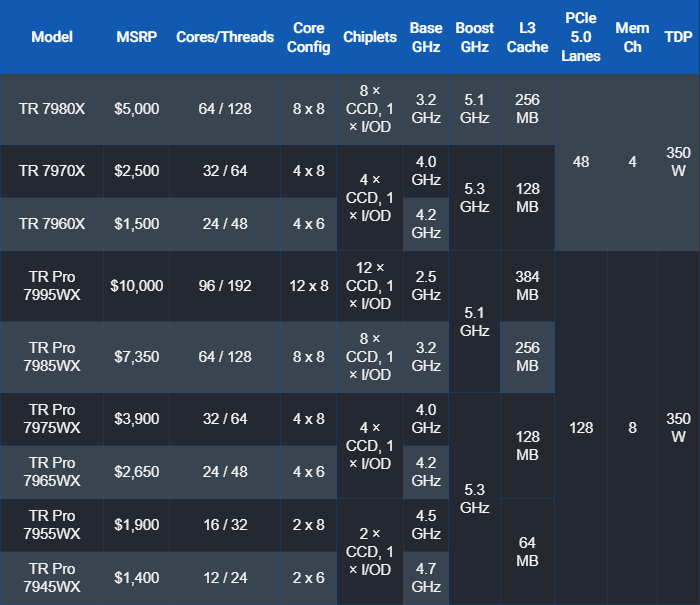Select the 96 / 192 cores cell
Screen dimensions: 700x605
pyautogui.click(x=224, y=286)
